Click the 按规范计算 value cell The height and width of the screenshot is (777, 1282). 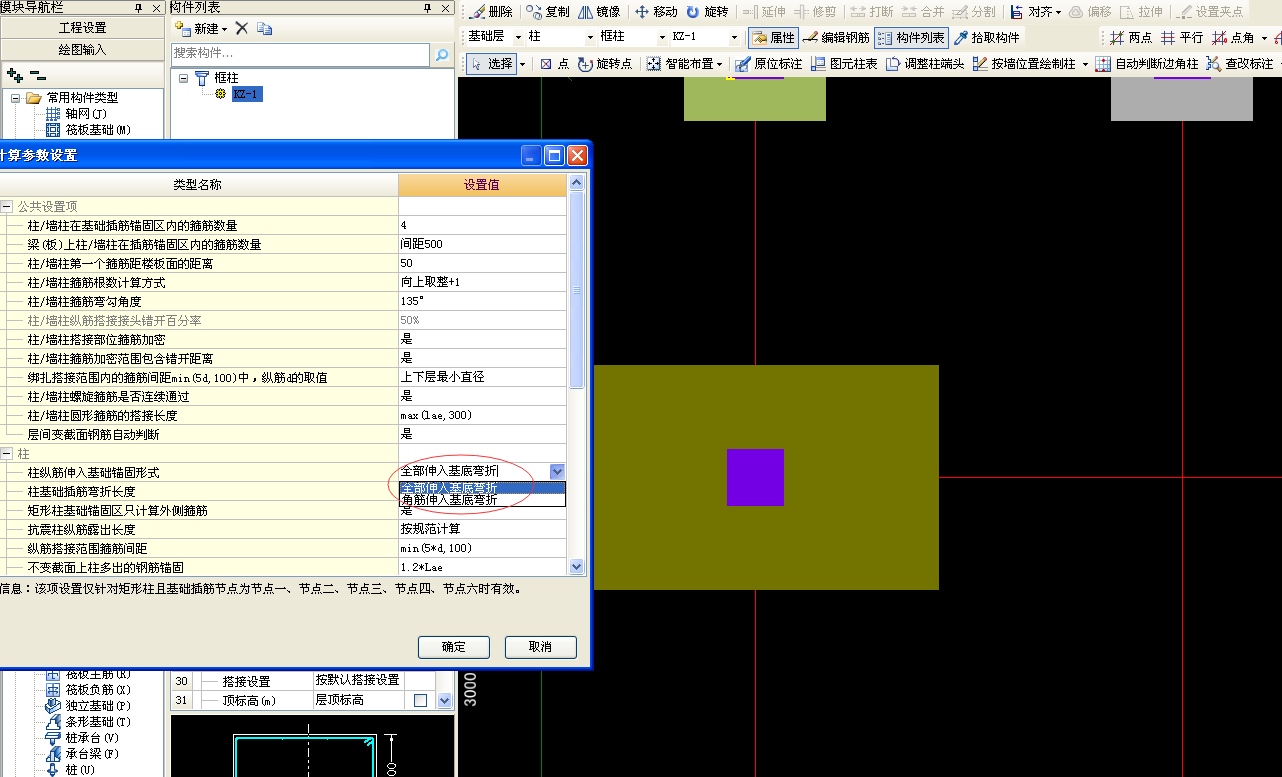pyautogui.click(x=482, y=529)
